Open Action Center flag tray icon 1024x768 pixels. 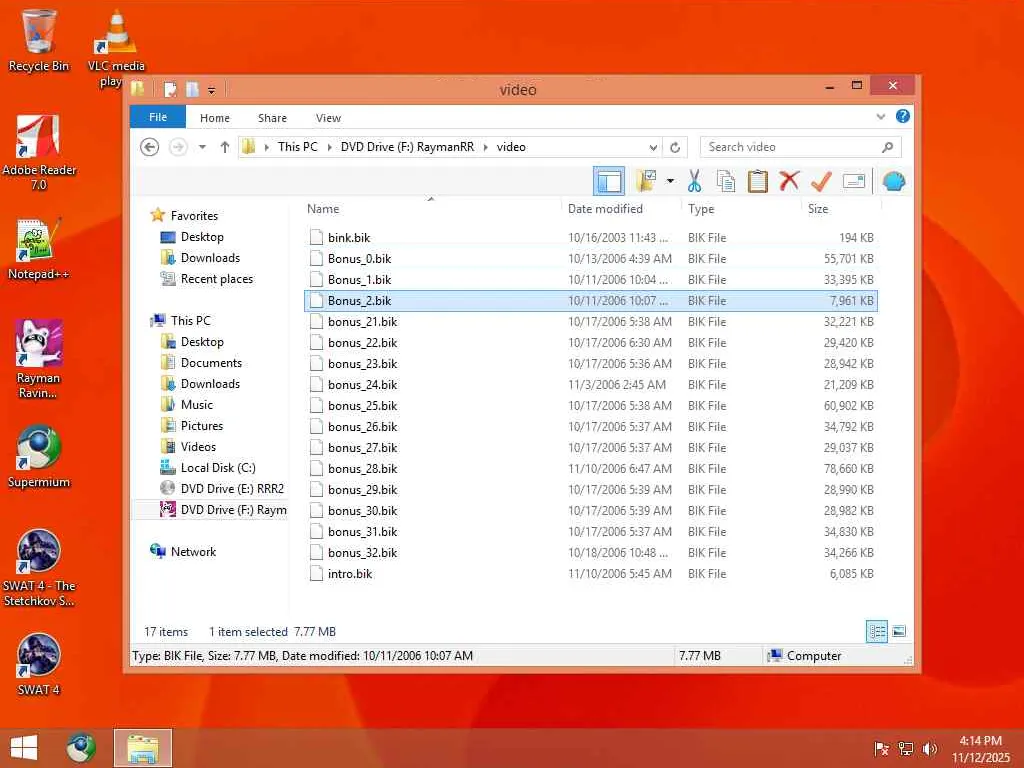881,748
